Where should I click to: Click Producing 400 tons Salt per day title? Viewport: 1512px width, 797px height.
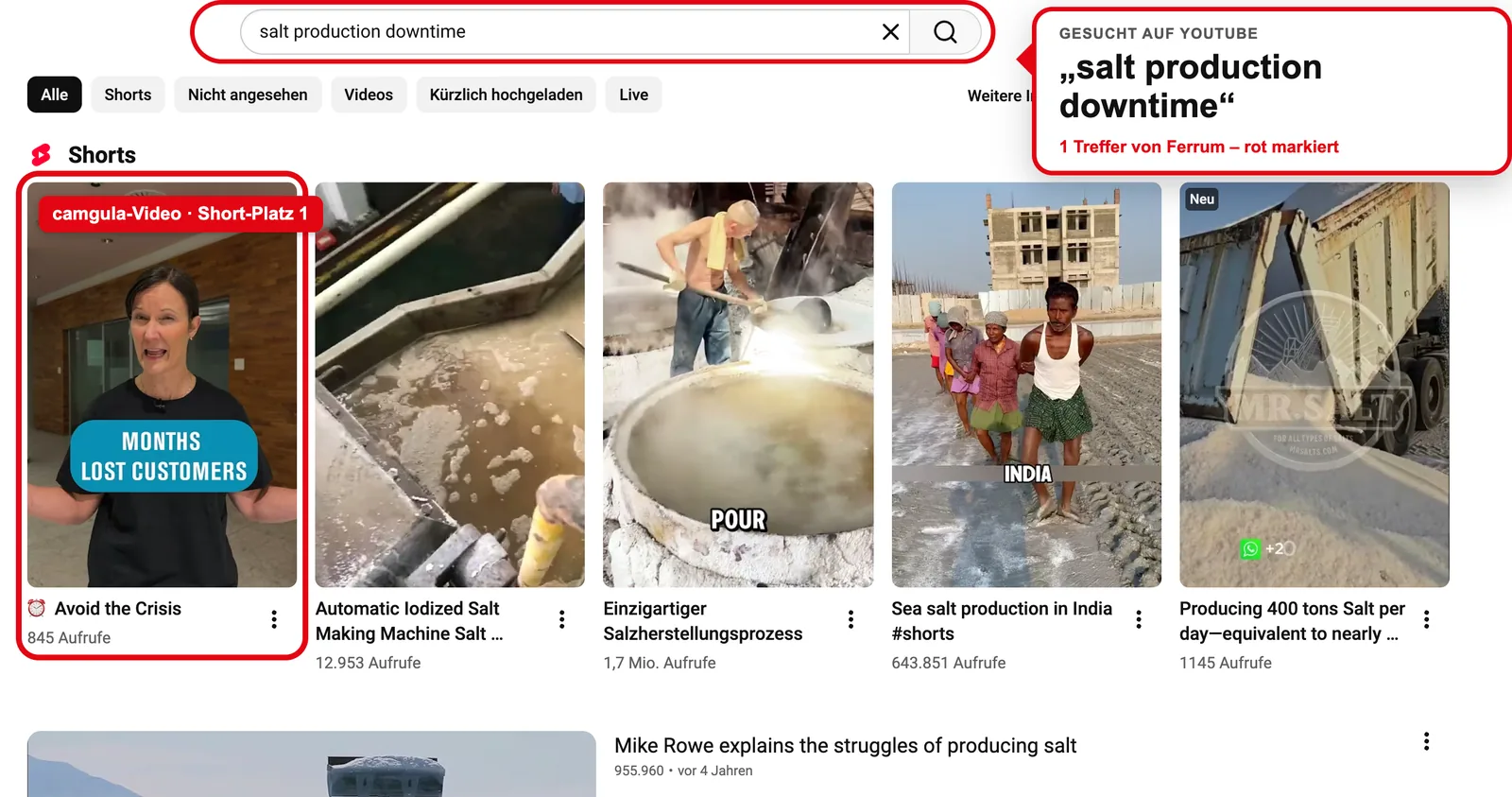click(1292, 621)
